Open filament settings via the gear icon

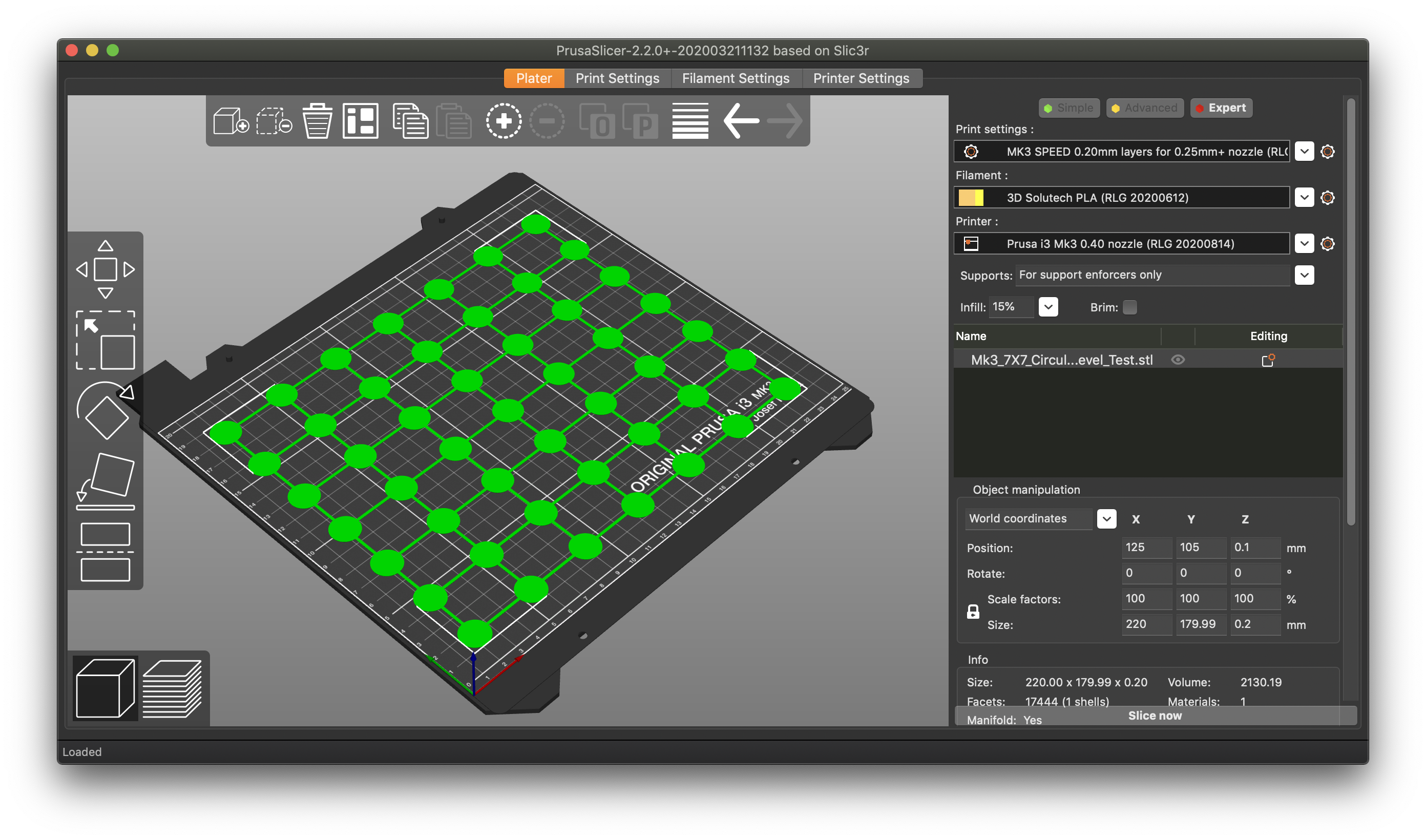1327,198
